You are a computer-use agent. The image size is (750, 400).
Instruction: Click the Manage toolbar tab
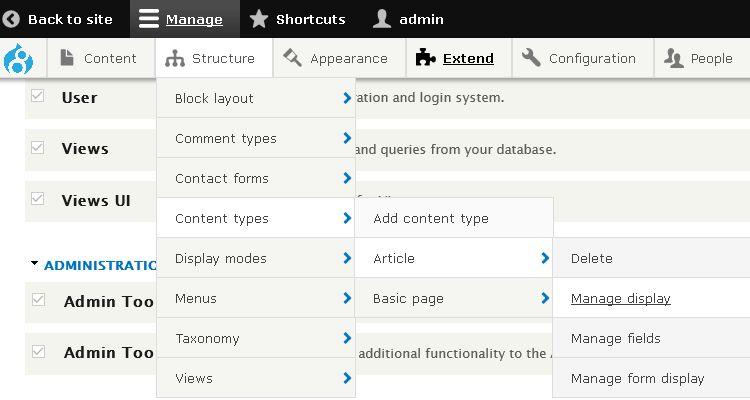tap(185, 19)
